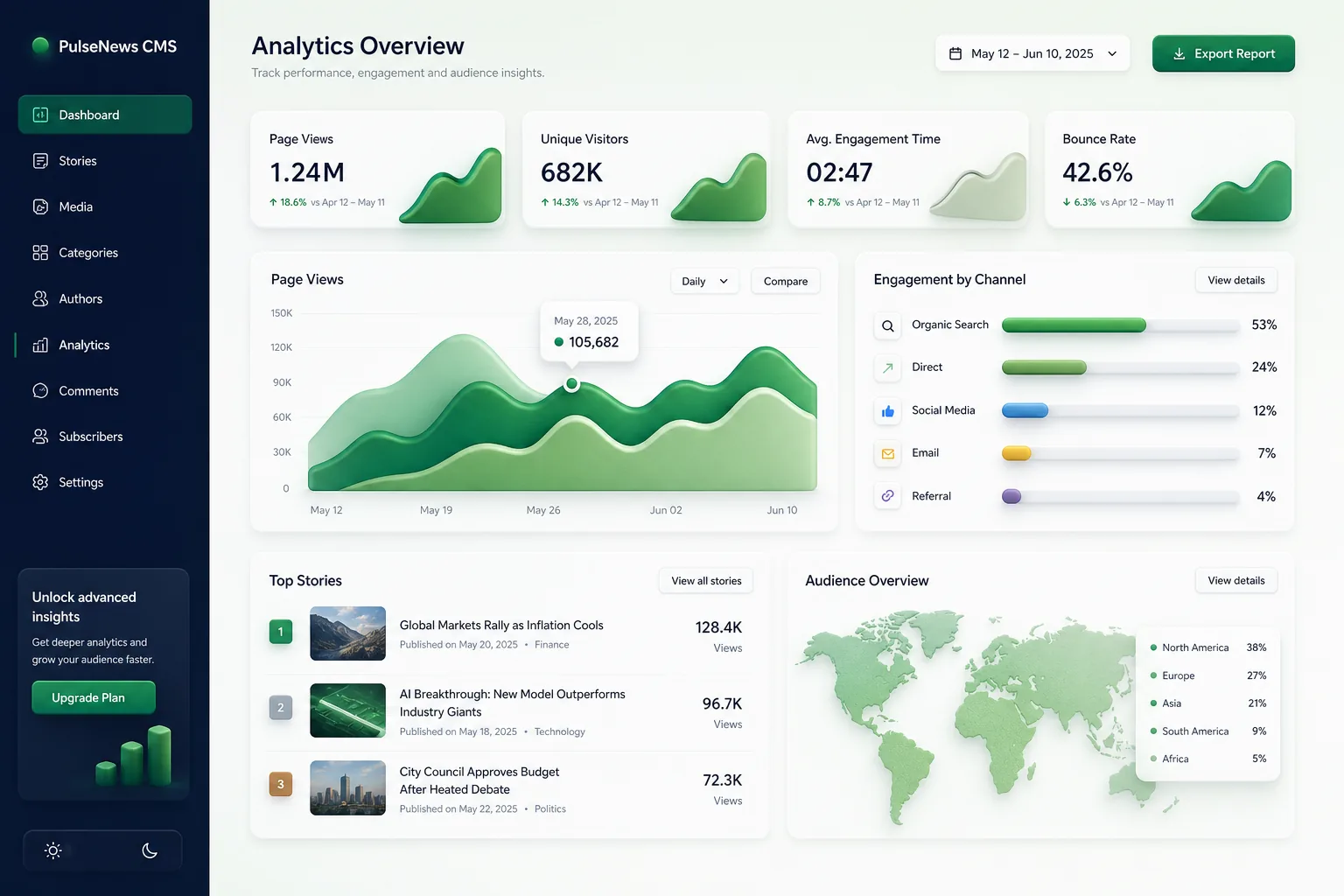The height and width of the screenshot is (896, 1344).
Task: Toggle Compare mode on Page Views chart
Action: 786,281
